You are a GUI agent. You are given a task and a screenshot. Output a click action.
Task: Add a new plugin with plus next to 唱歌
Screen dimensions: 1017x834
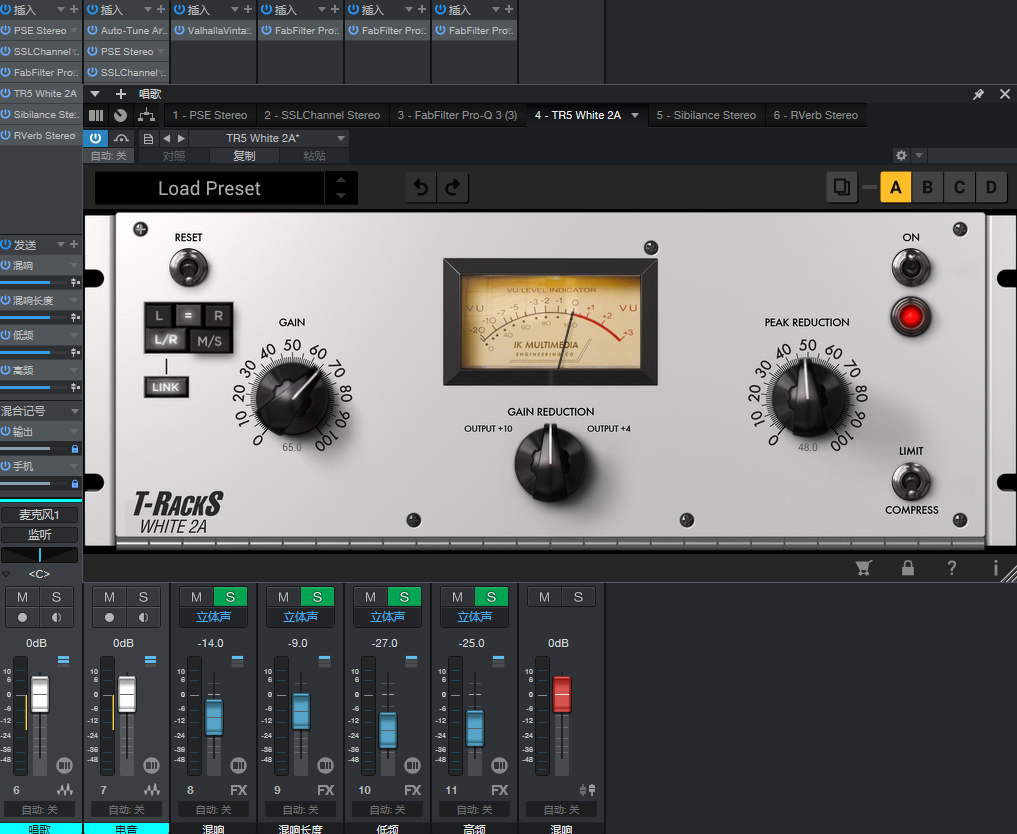click(x=121, y=94)
